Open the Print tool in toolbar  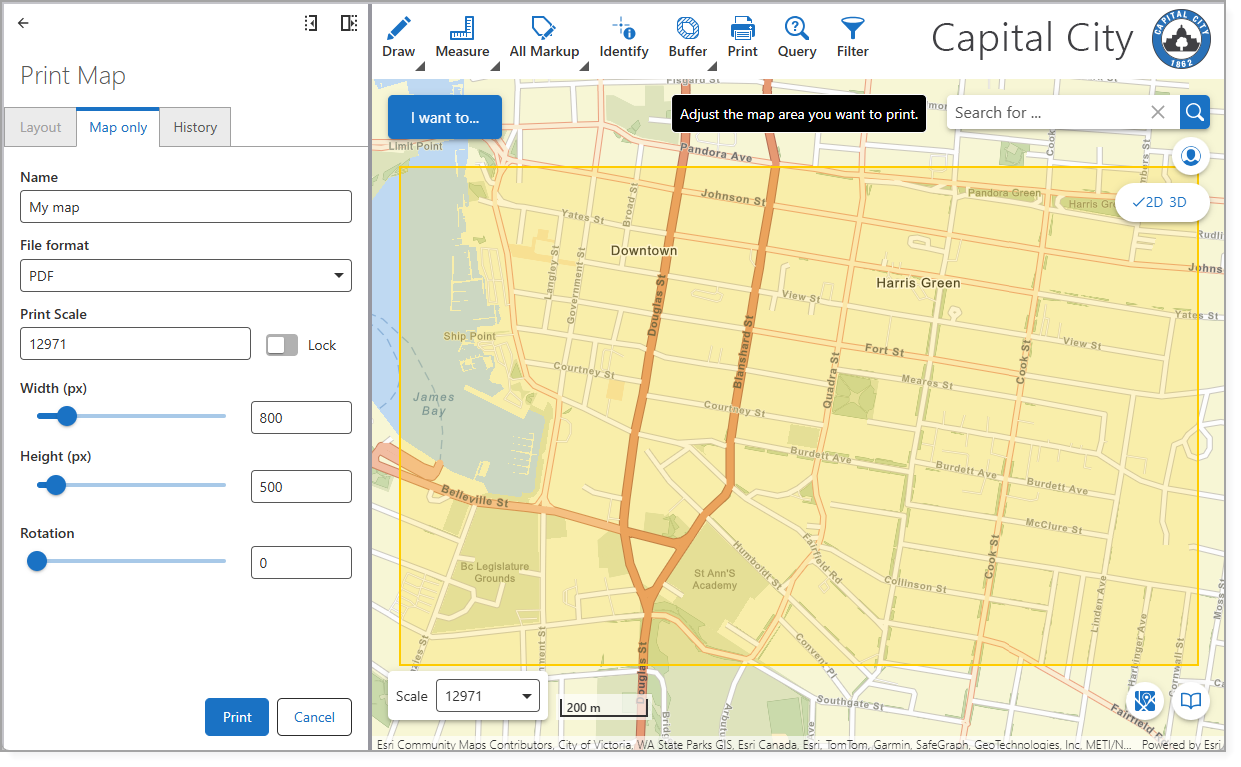click(x=742, y=37)
